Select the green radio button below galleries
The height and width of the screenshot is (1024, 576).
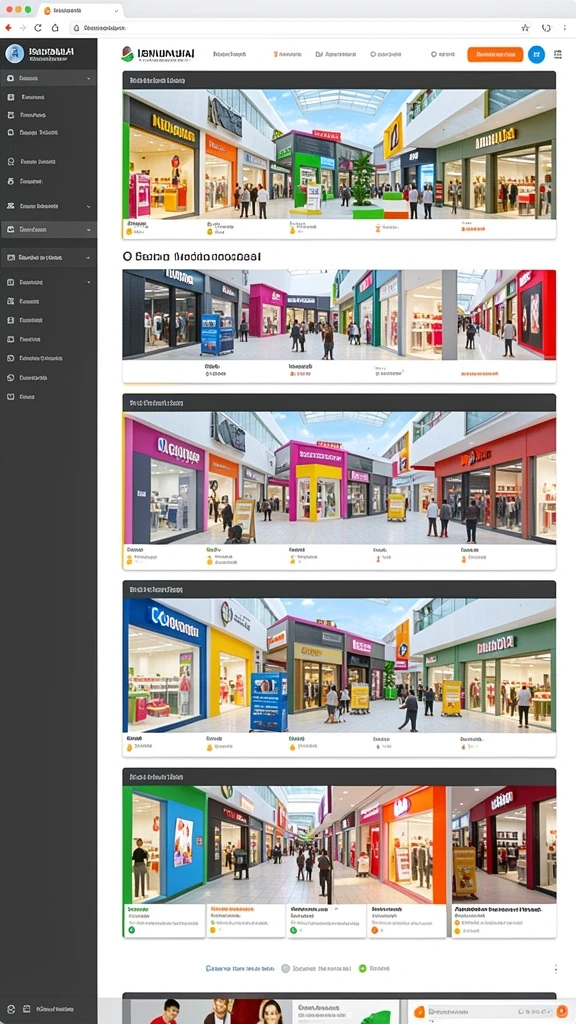pos(363,968)
